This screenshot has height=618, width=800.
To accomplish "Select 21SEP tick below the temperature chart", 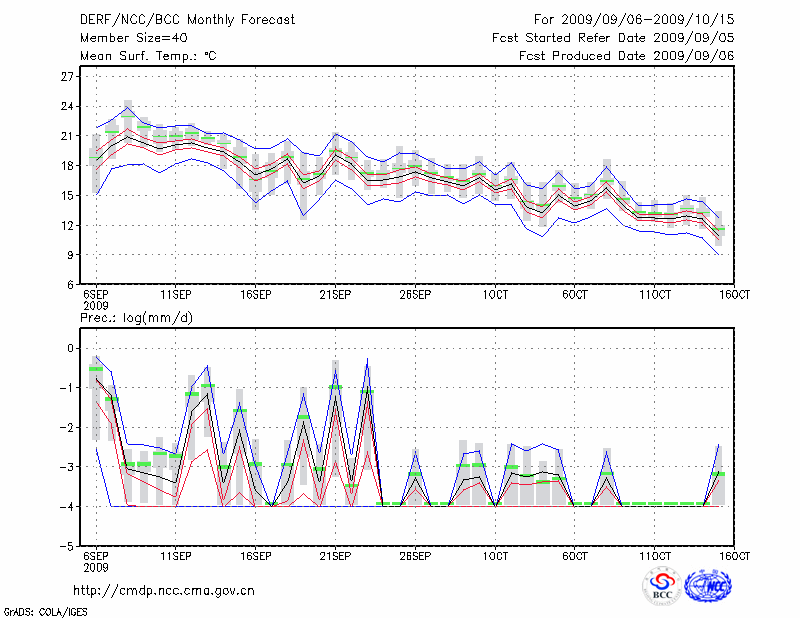I will click(x=334, y=295).
